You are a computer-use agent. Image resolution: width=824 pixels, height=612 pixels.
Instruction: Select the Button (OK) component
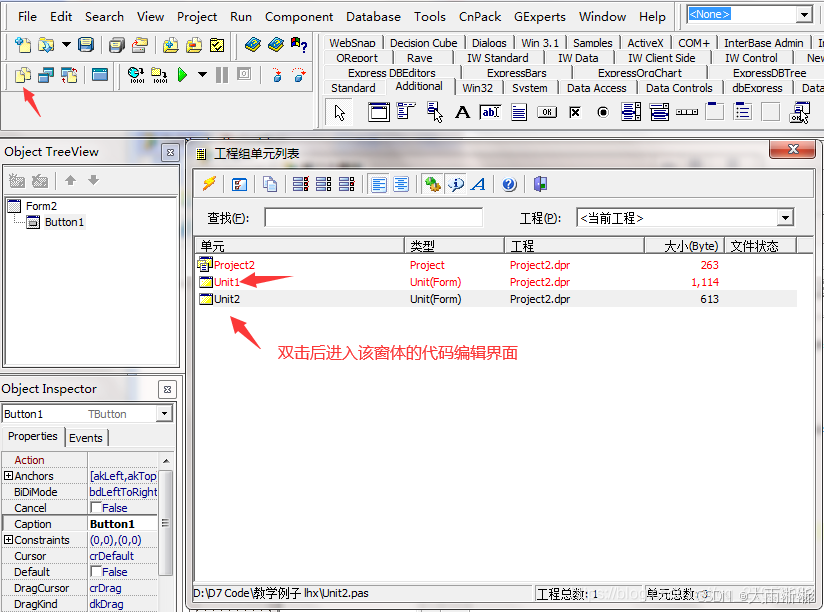547,112
